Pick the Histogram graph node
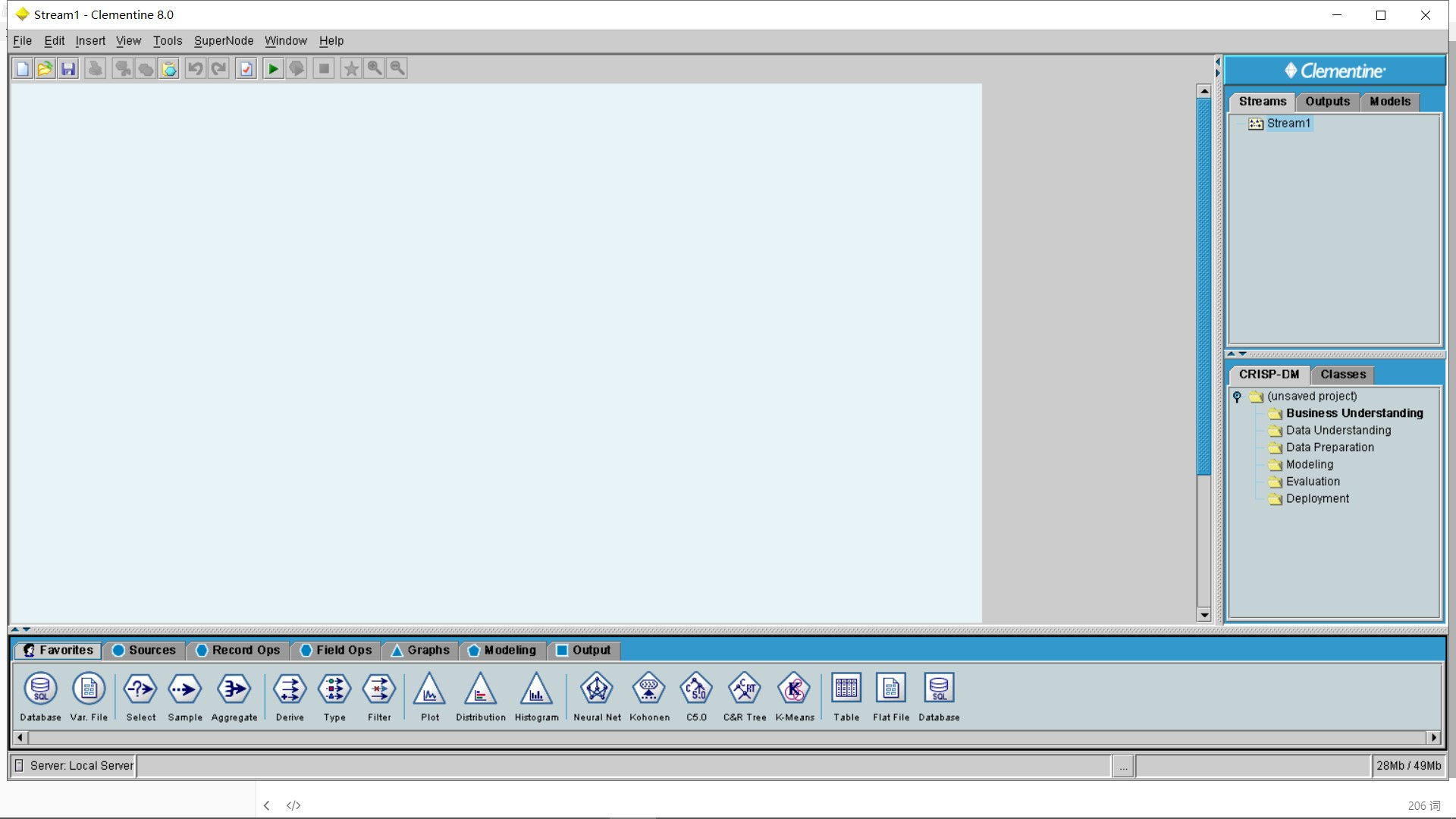This screenshot has width=1456, height=819. click(536, 689)
